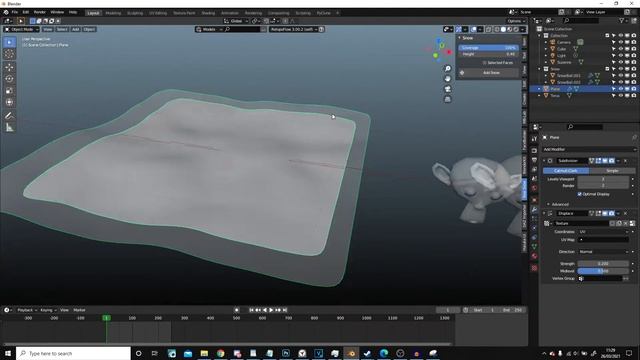Select the Annotate pencil tool
The height and width of the screenshot is (360, 640).
(9, 116)
